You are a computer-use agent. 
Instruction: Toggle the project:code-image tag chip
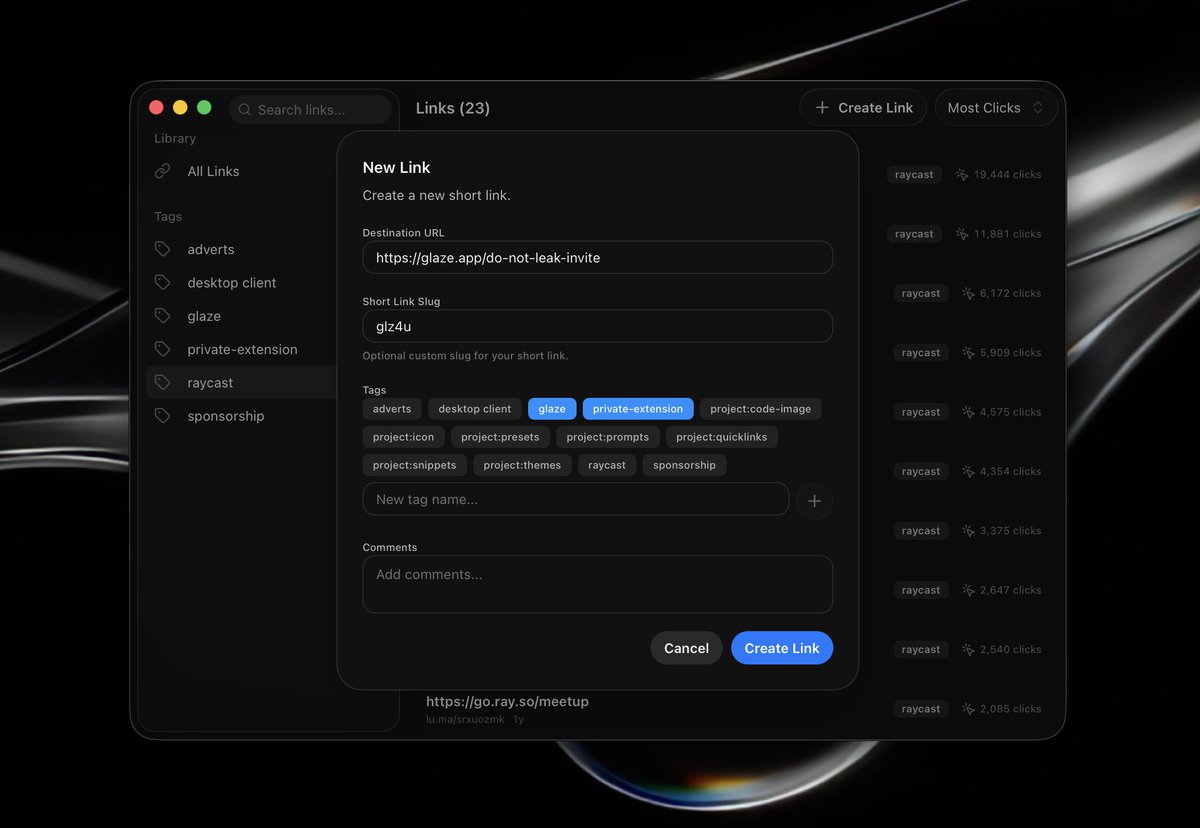click(x=761, y=408)
